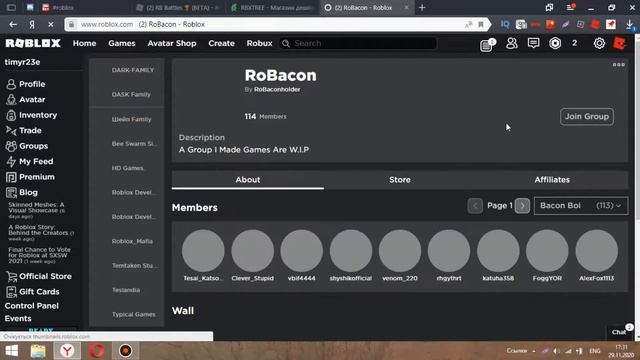Go to previous members page
This screenshot has width=640, height=360.
(475, 206)
